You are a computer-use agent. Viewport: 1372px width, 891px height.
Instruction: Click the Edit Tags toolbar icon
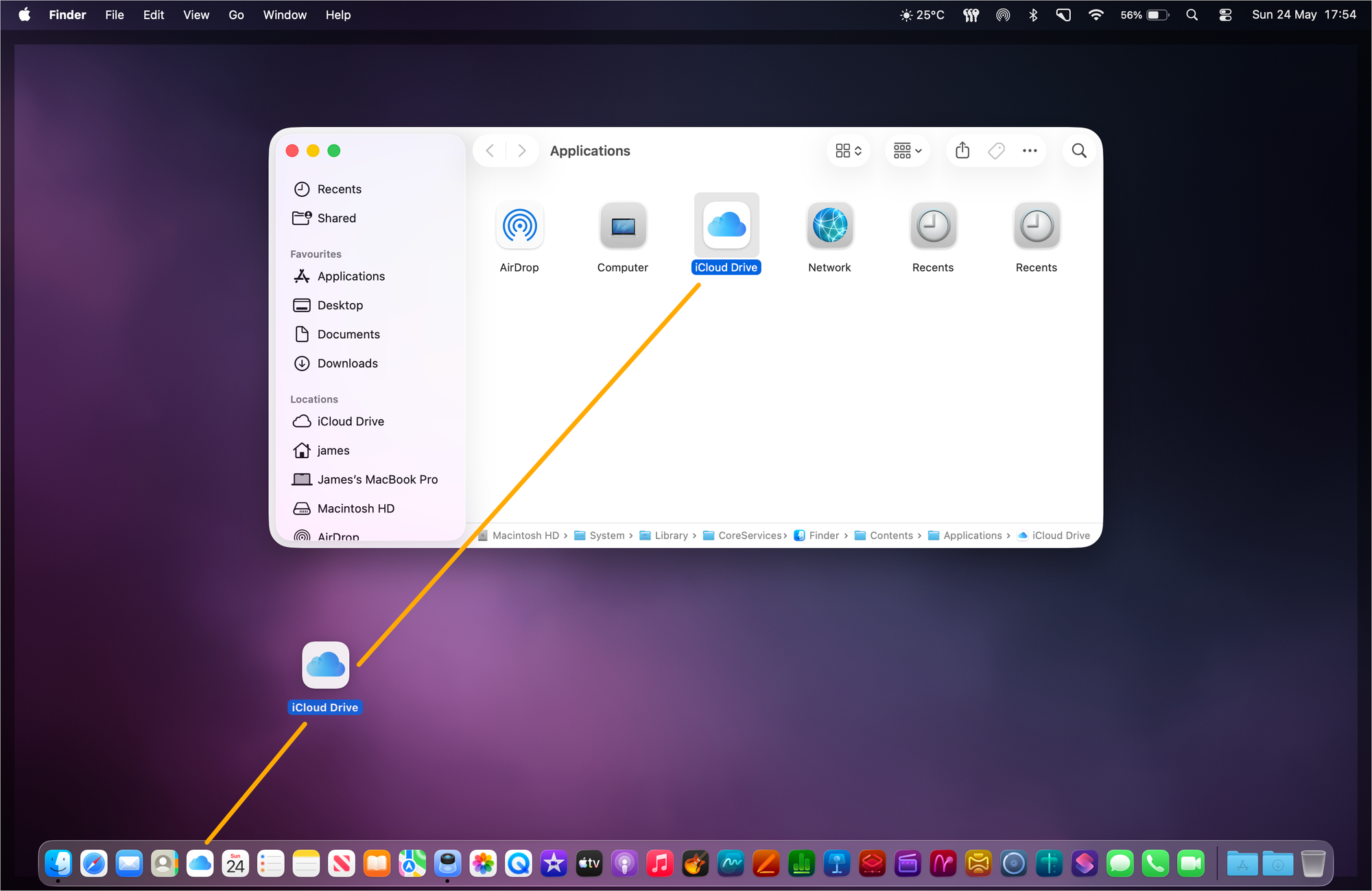point(996,150)
